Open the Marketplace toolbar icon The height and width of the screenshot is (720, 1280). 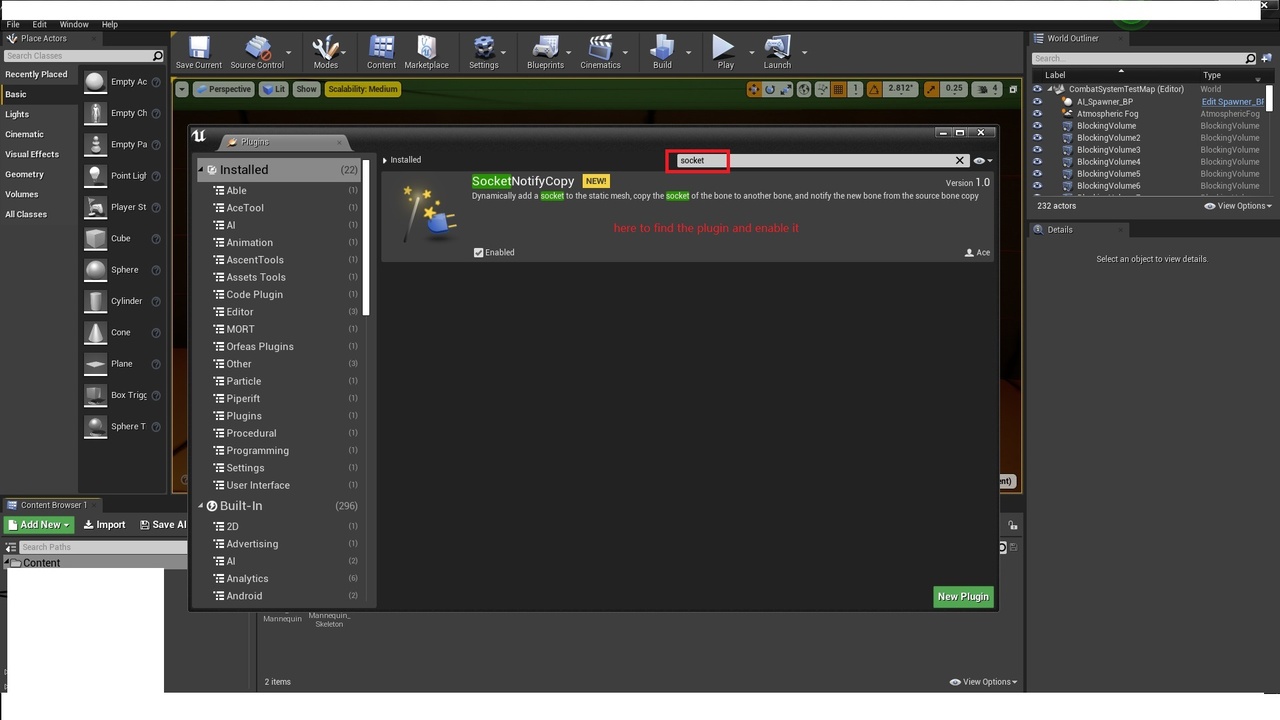(x=426, y=48)
